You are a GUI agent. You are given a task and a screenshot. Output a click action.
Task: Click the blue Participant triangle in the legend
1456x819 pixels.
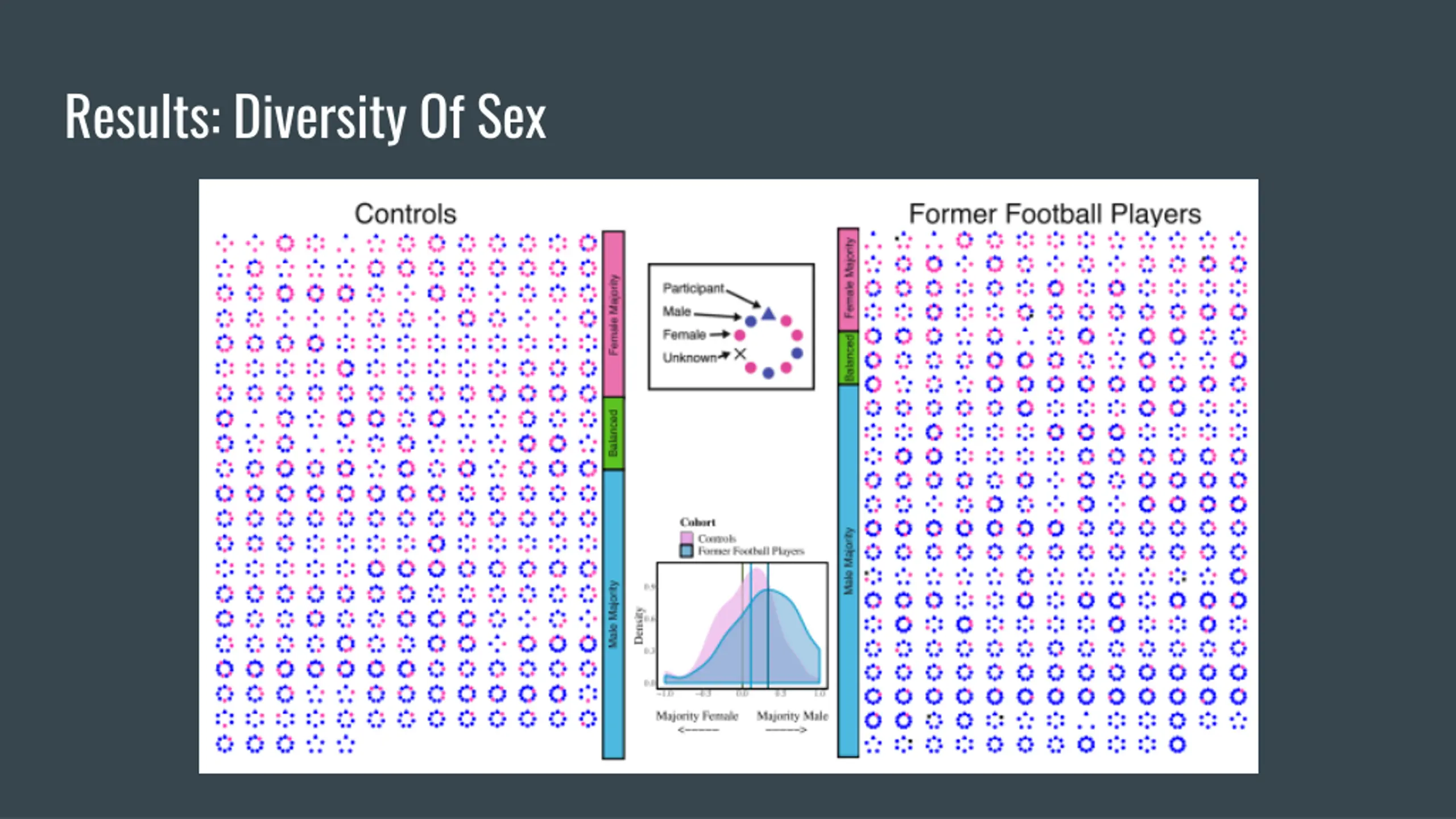click(768, 313)
